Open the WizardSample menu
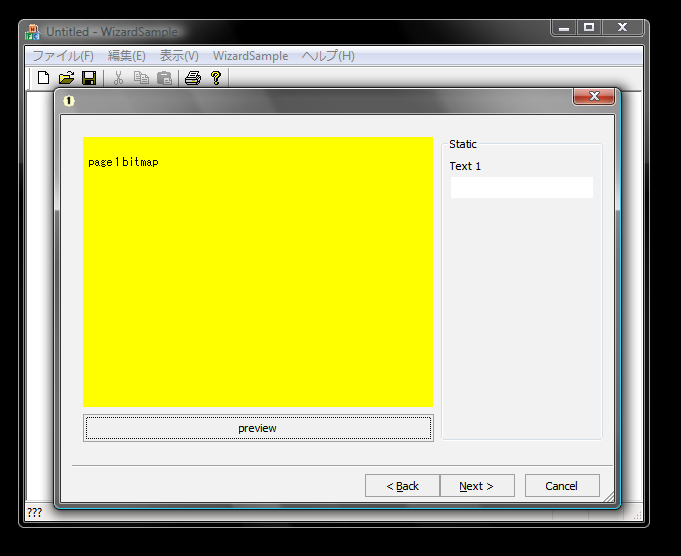Viewport: 681px width, 556px height. click(x=250, y=56)
